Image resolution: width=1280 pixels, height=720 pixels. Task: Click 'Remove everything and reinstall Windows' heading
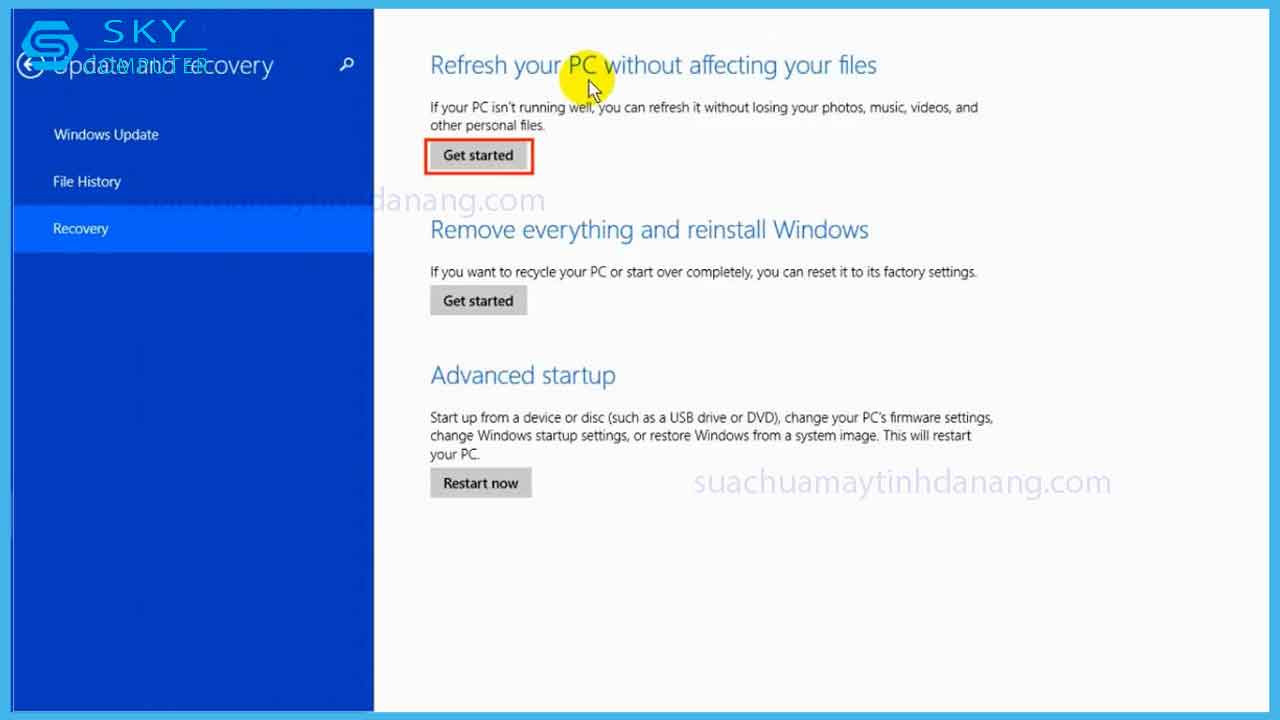coord(649,230)
